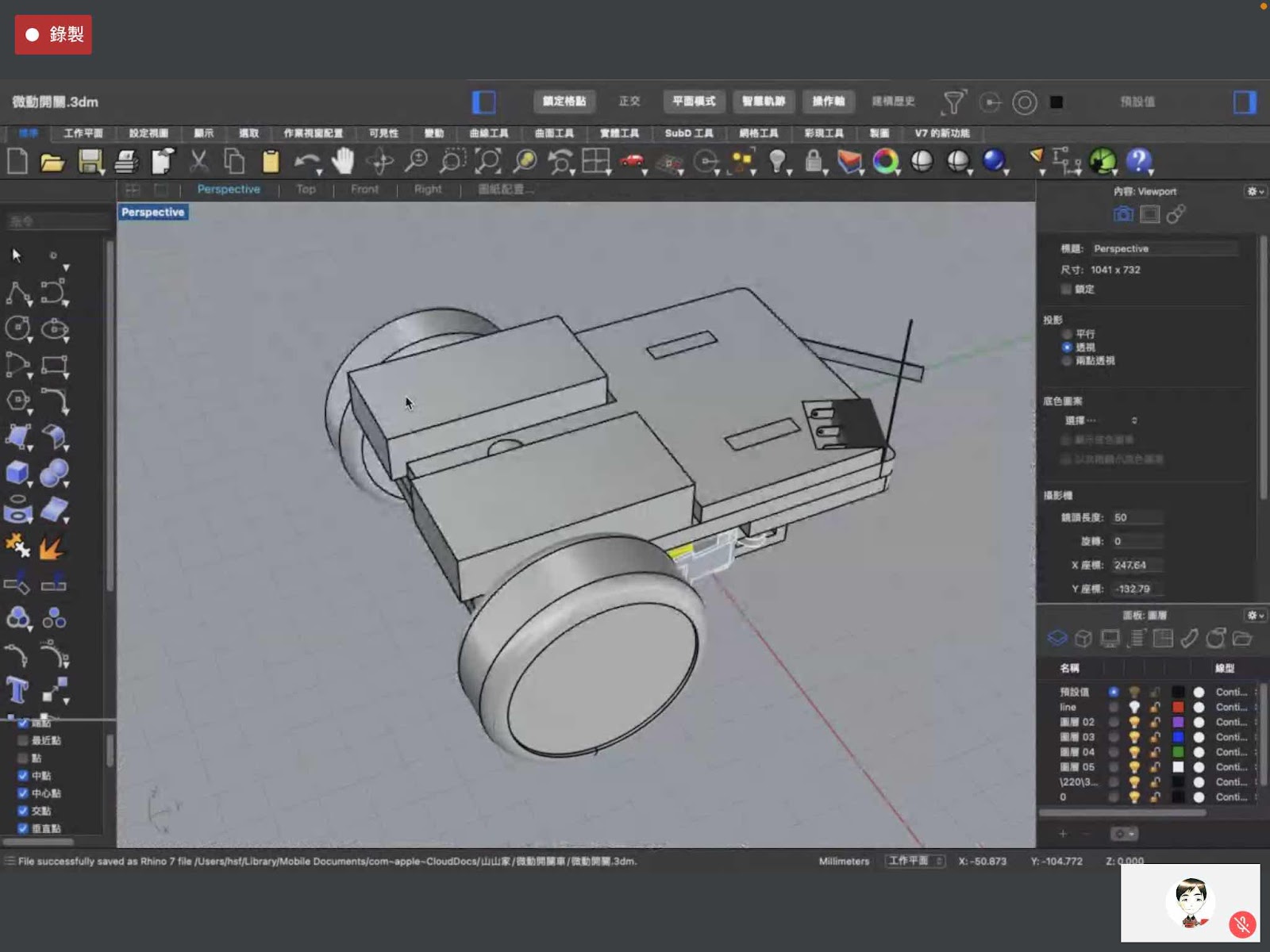This screenshot has width=1270, height=952.
Task: Open the layer tools dropdown beside the minus button
Action: tap(1123, 833)
